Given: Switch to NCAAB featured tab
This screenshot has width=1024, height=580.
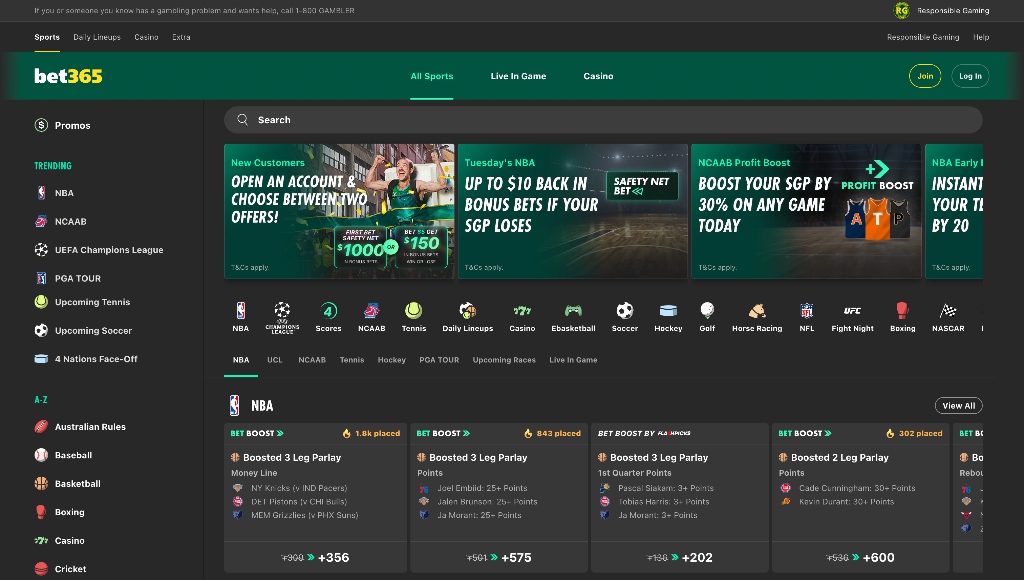Looking at the screenshot, I should click(312, 360).
